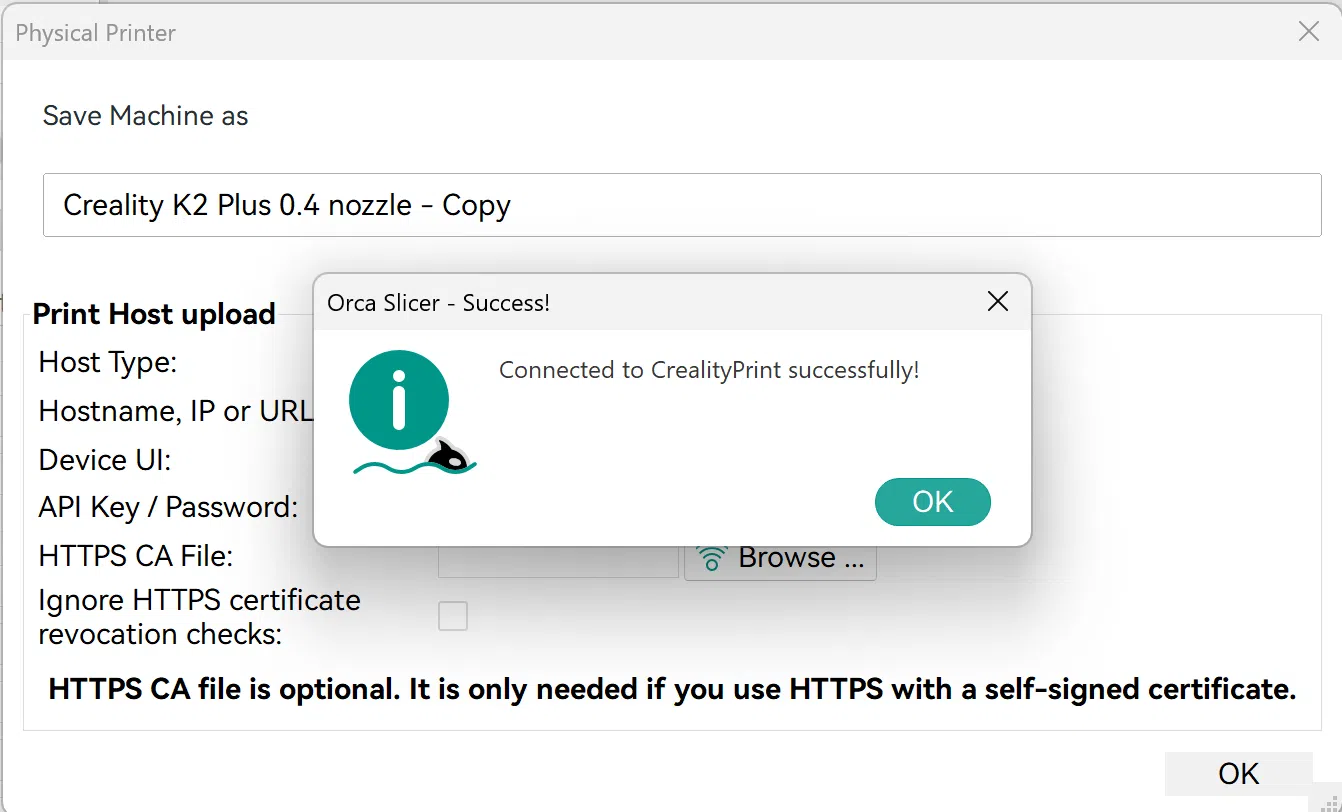
Task: Click the "Print Host upload" heading
Action: click(154, 314)
